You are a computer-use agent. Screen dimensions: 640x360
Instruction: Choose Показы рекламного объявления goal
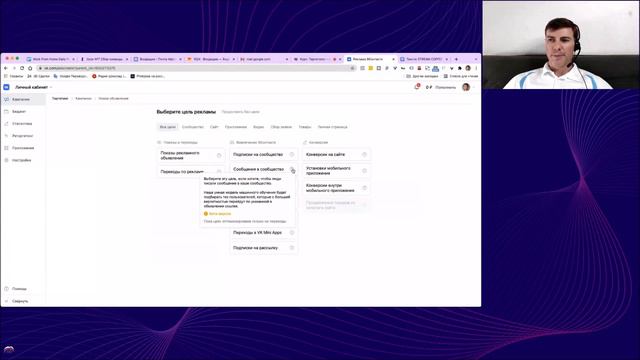click(191, 156)
